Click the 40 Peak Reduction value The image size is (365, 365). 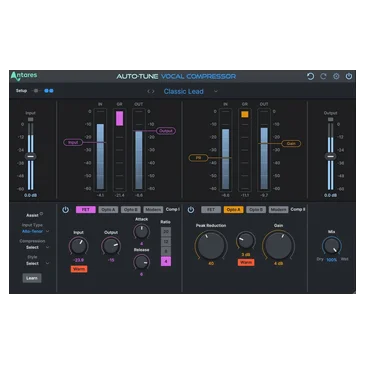(211, 263)
